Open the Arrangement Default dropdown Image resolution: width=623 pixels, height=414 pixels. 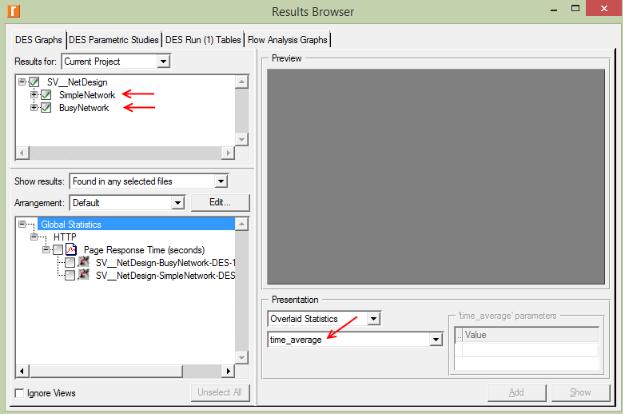[x=178, y=203]
